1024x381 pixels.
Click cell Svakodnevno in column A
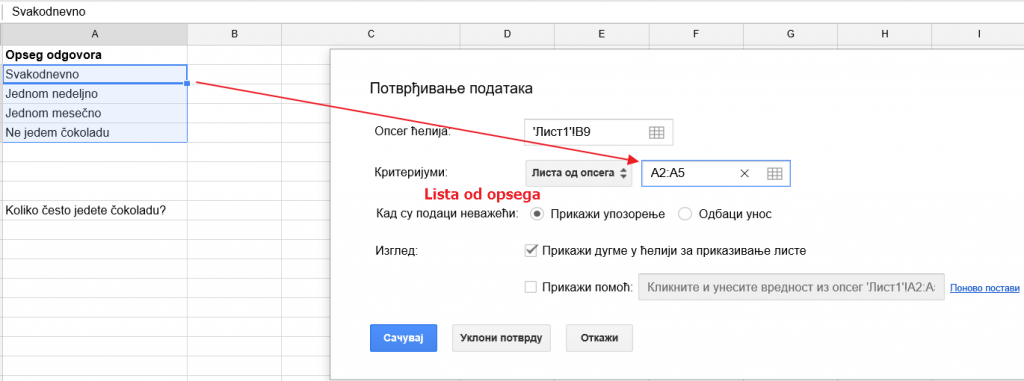tap(95, 74)
